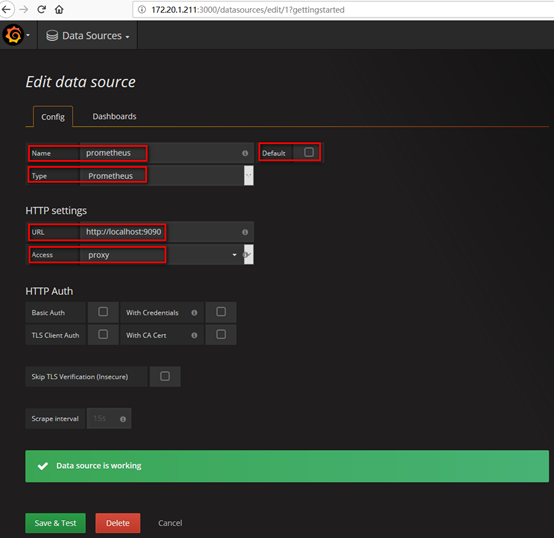Switch to the Dashboards tab

114,116
